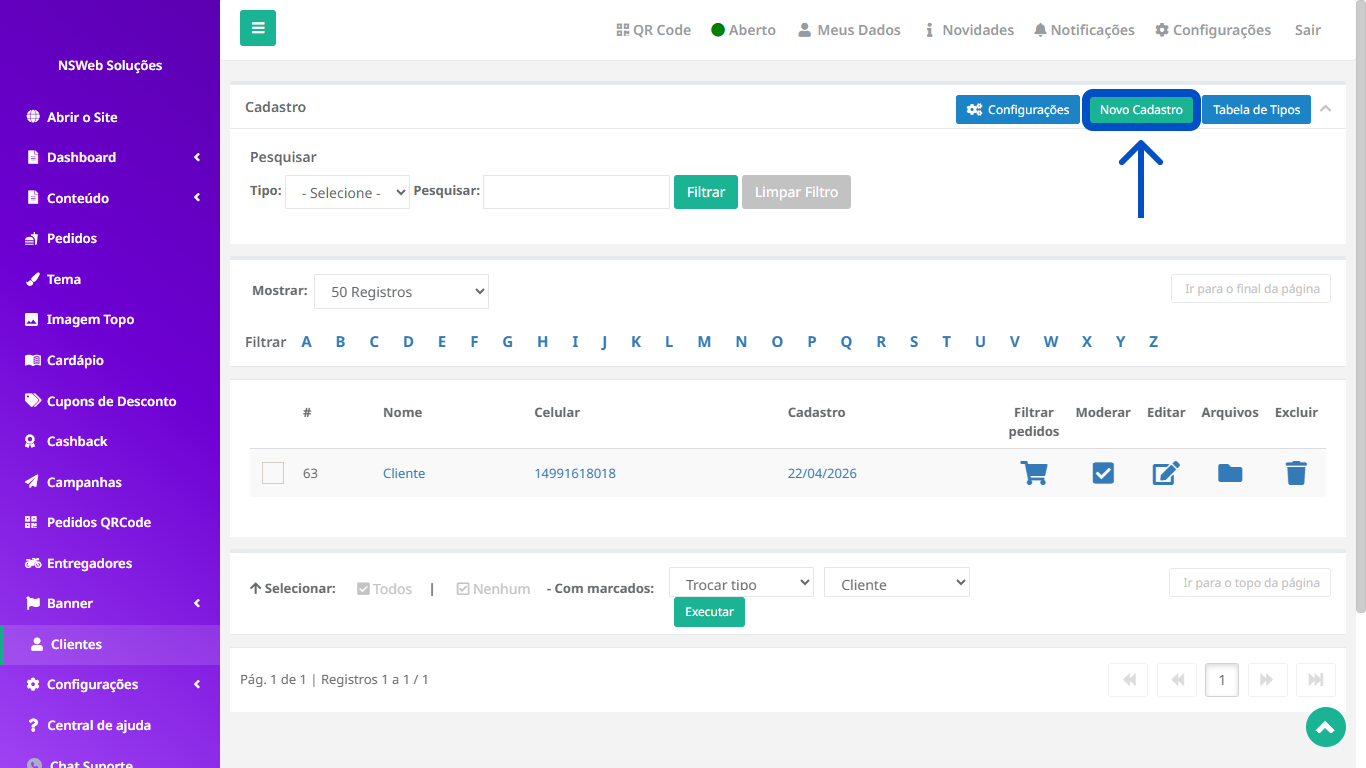Open Central de ajuda in sidebar
This screenshot has width=1366, height=768.
coord(110,725)
